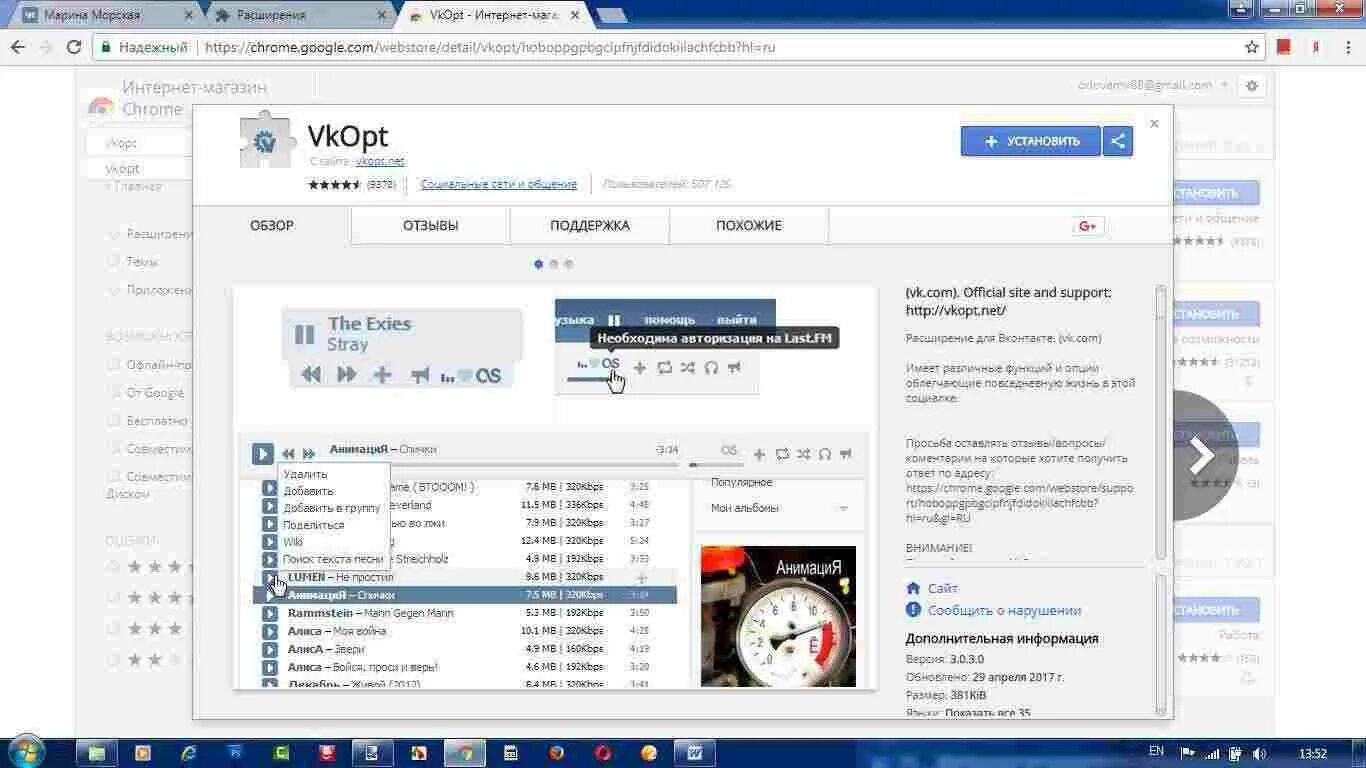Click the description scrollbar in the dialog
Image resolution: width=1366 pixels, height=768 pixels.
coord(1161,422)
